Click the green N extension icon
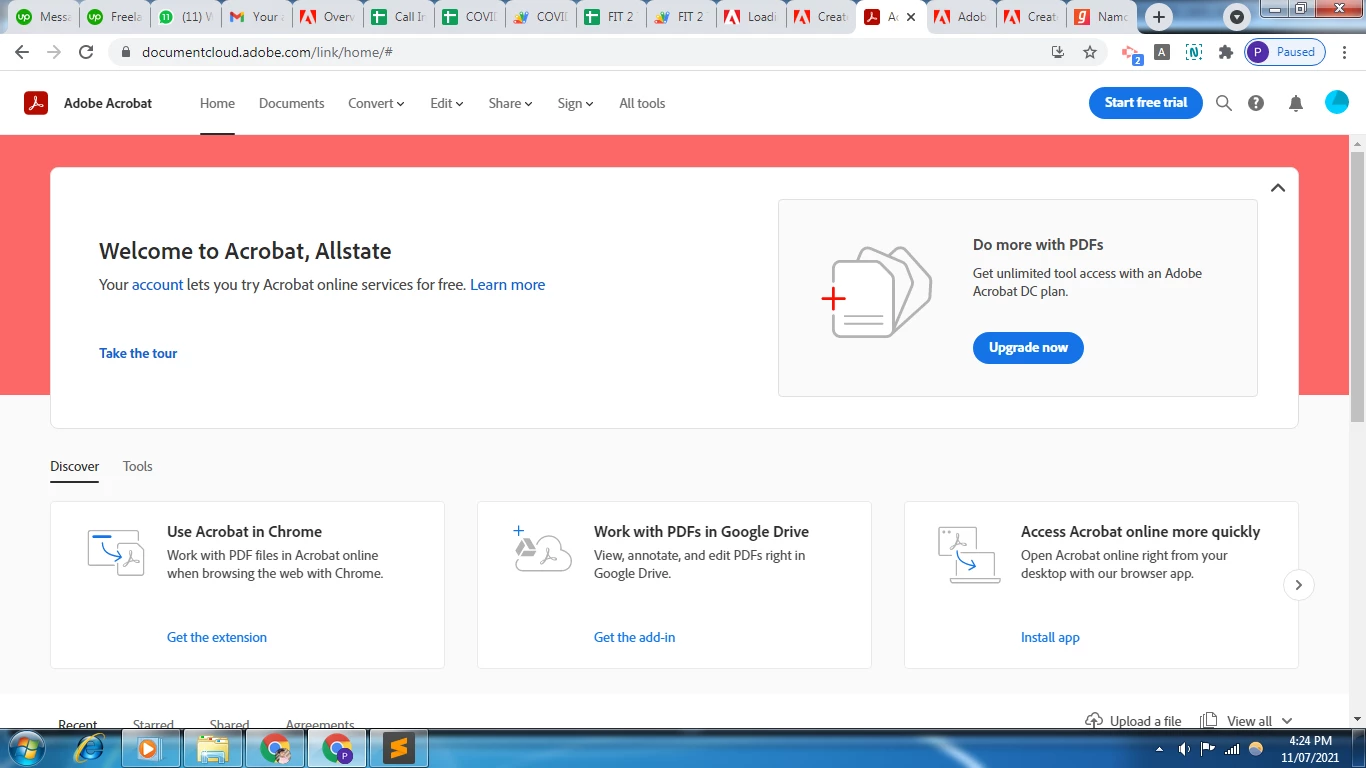This screenshot has height=768, width=1366. (x=1194, y=52)
